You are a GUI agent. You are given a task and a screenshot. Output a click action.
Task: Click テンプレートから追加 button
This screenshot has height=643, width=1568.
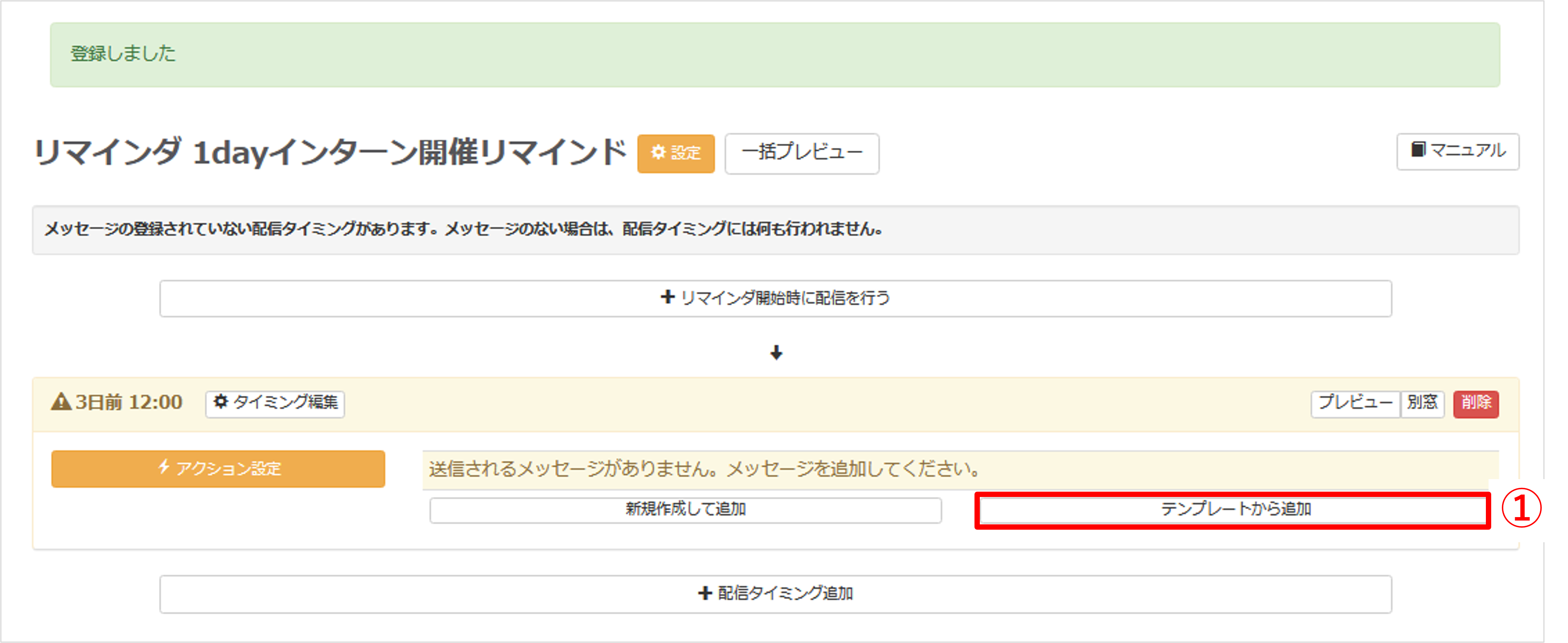click(1233, 510)
